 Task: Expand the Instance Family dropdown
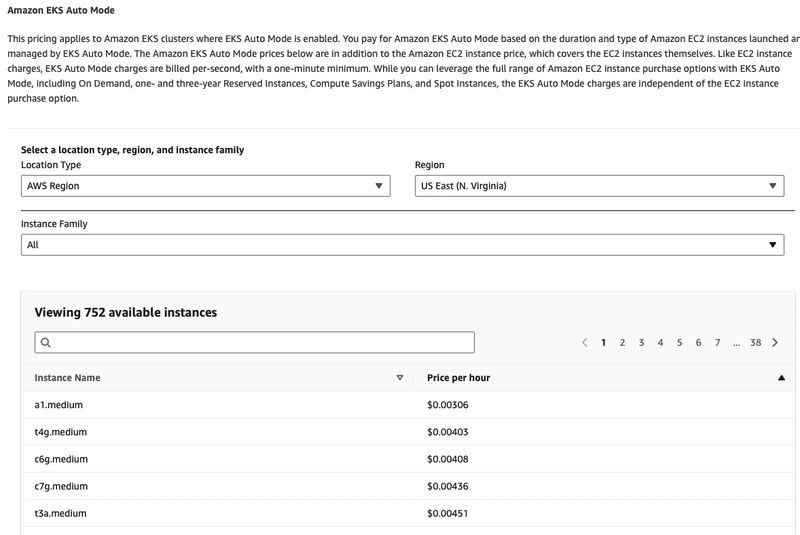coord(402,245)
